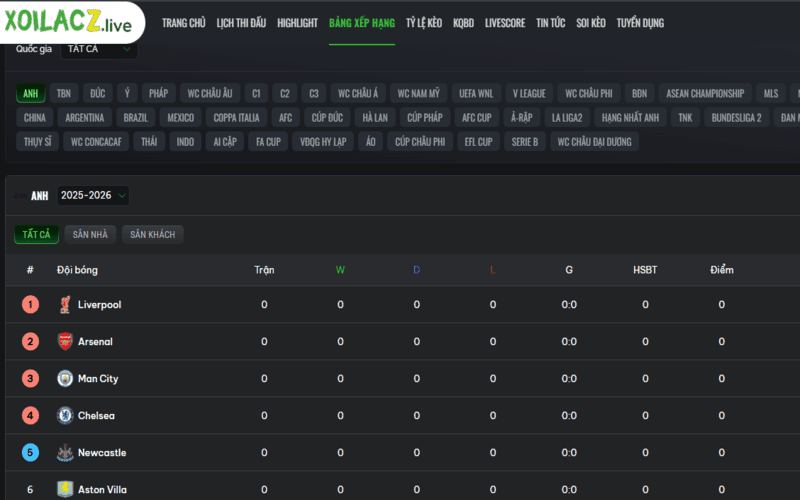This screenshot has width=800, height=500.
Task: Select UEFA WNL button
Action: click(x=476, y=93)
